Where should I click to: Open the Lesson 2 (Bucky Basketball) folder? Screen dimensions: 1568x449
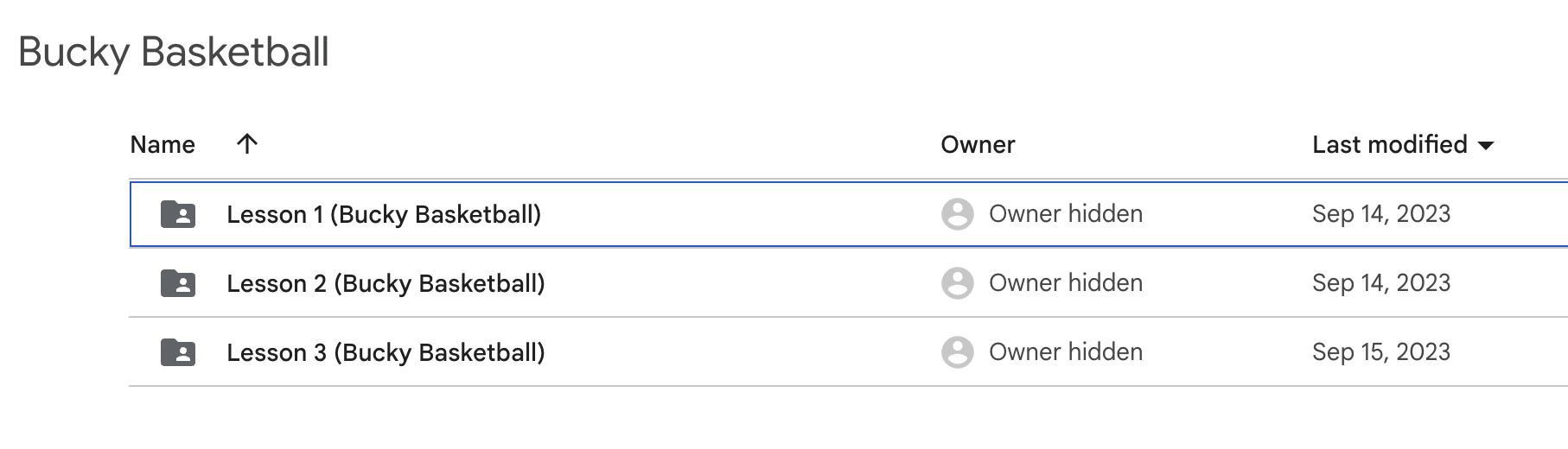[x=386, y=283]
